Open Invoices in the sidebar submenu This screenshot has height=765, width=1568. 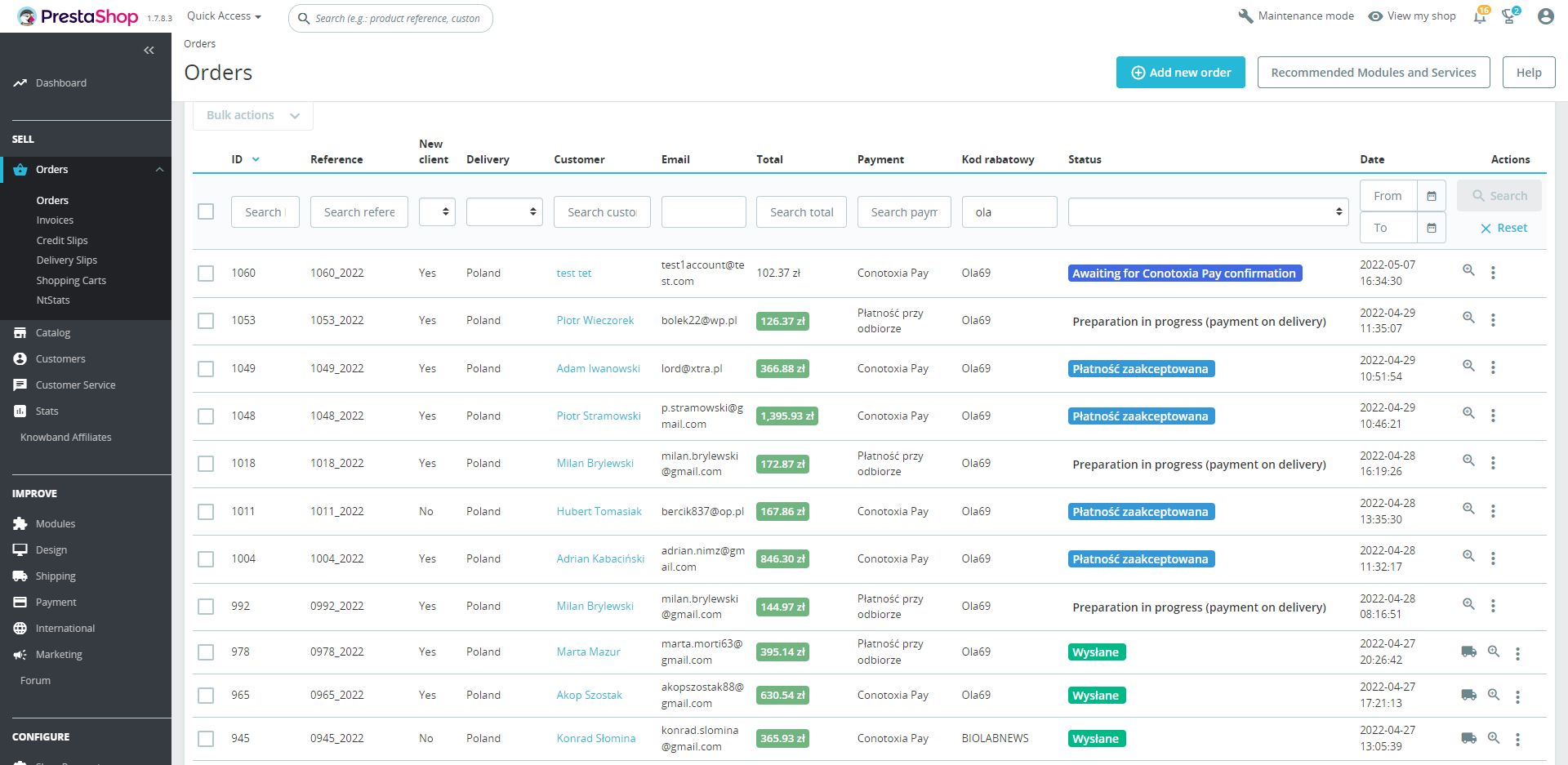(55, 220)
